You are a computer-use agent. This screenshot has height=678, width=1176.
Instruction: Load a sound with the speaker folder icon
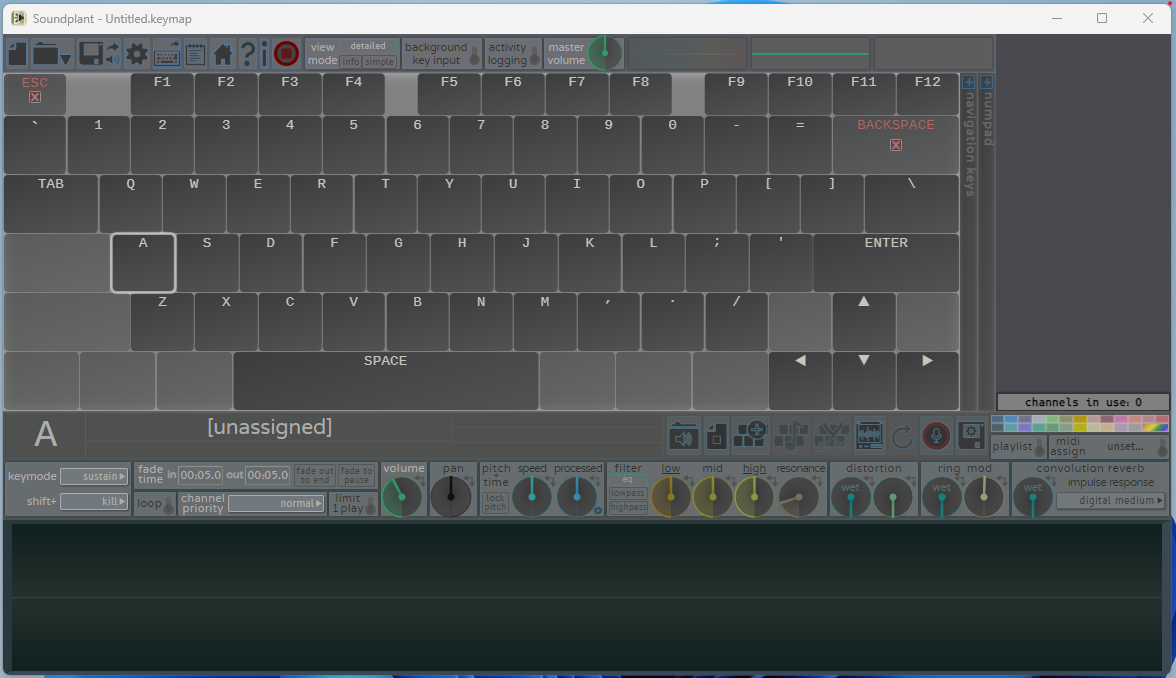point(684,436)
